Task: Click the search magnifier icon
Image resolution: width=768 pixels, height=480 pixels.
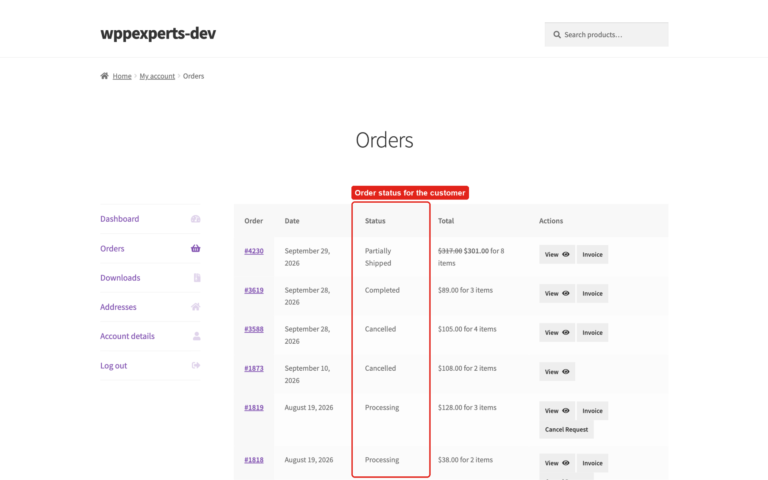Action: (x=557, y=35)
